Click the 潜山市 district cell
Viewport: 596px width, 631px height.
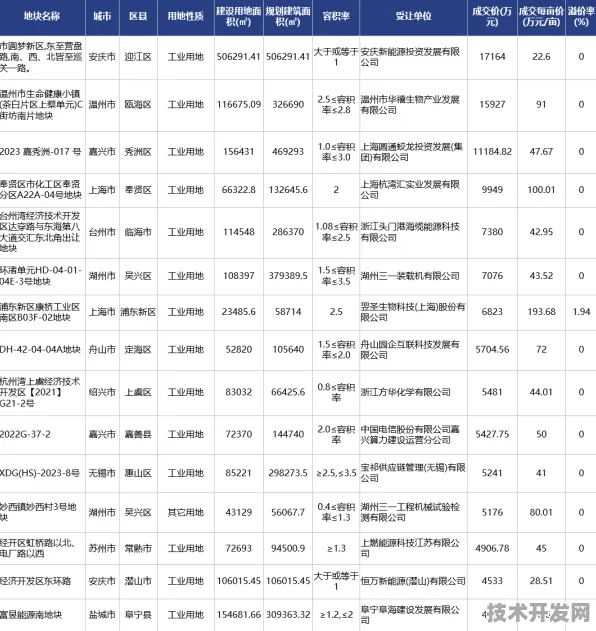[138, 581]
